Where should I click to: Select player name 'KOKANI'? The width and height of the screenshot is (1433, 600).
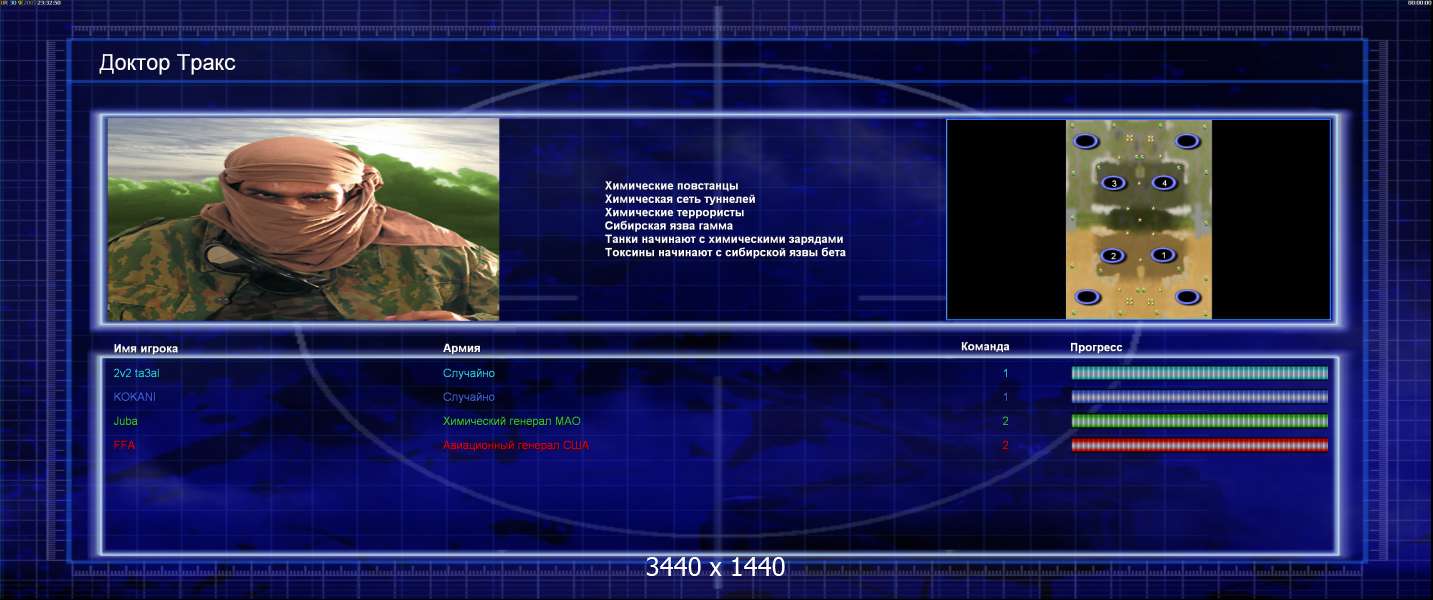[135, 397]
